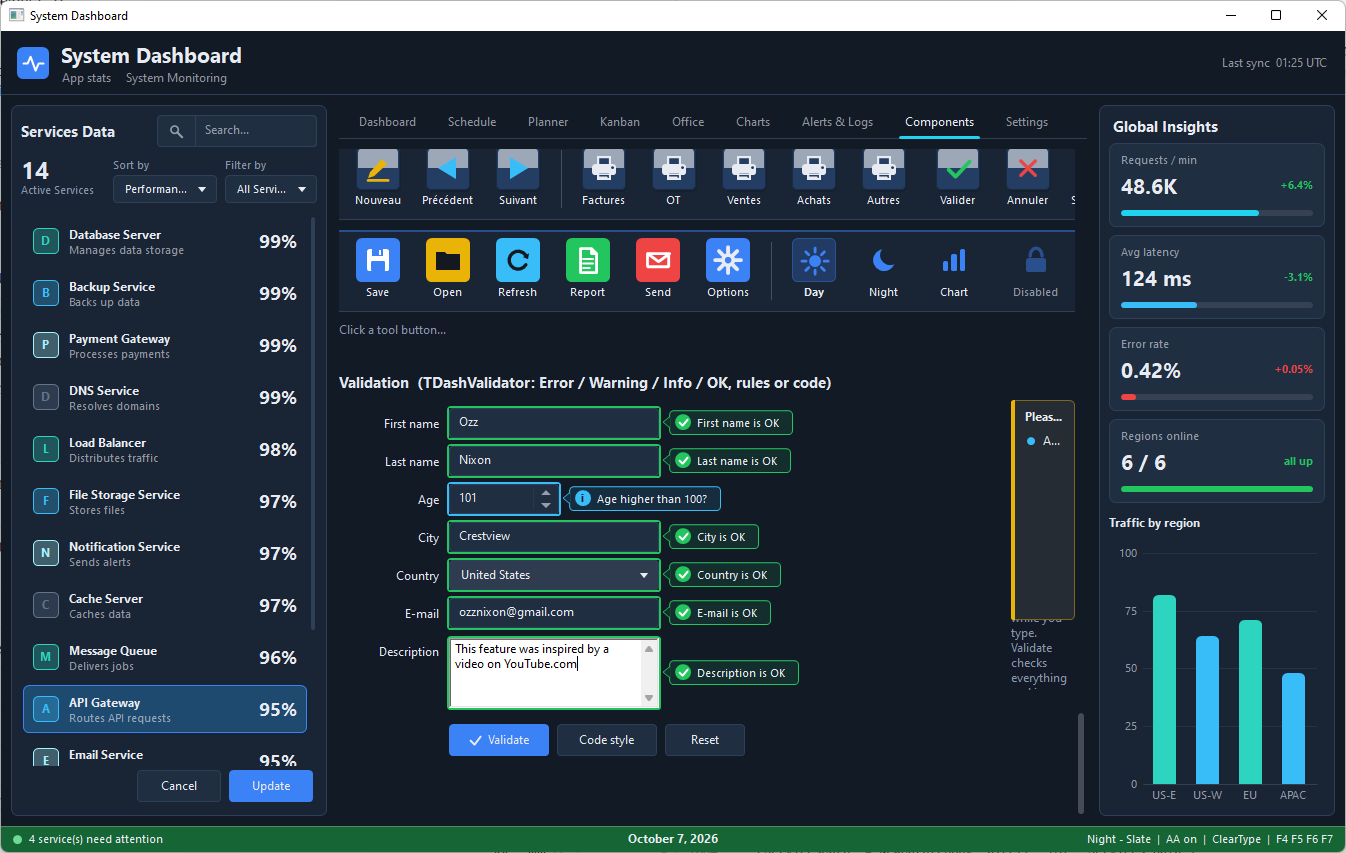Click the services search input field
The width and height of the screenshot is (1346, 853).
[x=255, y=130]
